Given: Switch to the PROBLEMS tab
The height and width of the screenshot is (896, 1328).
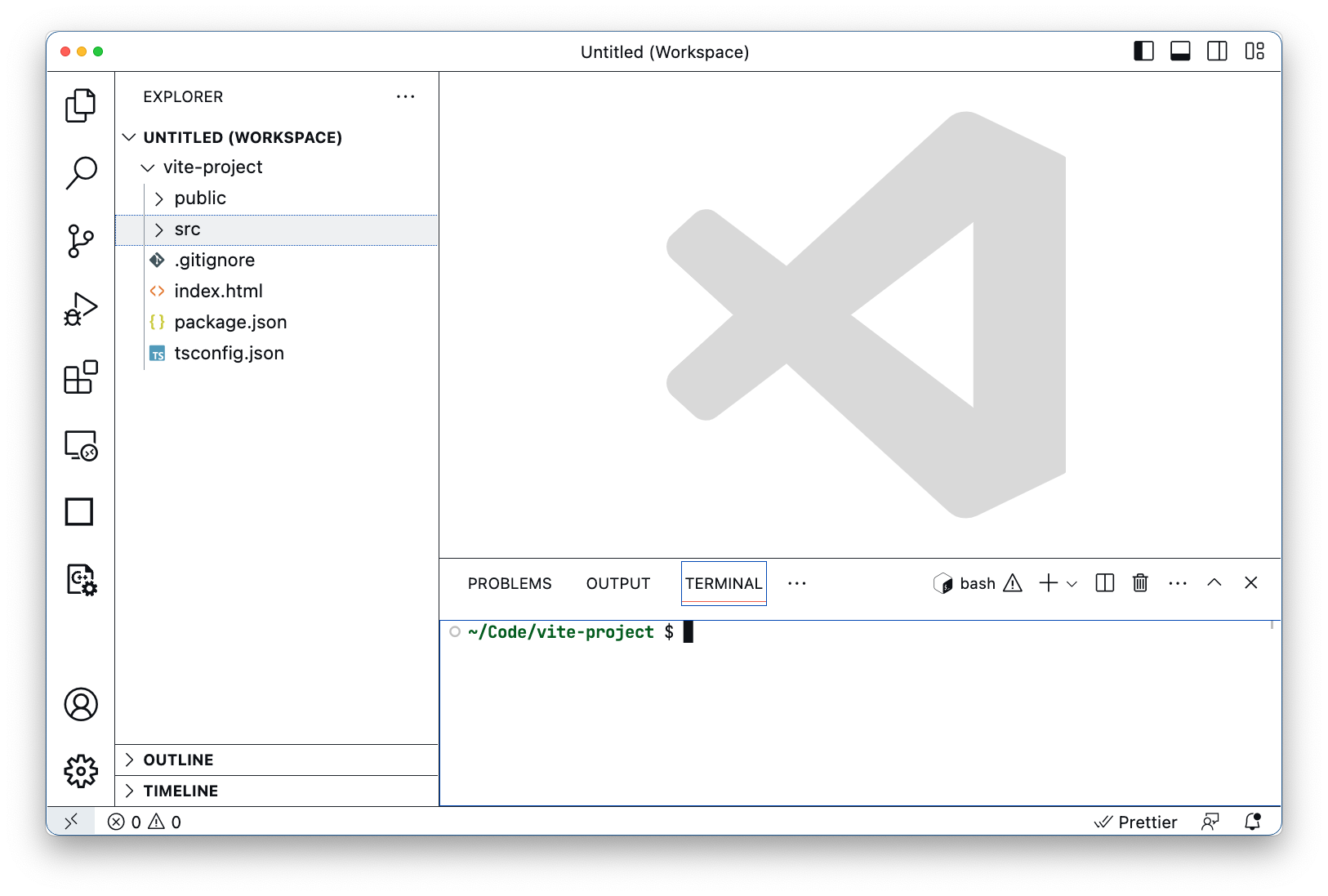Looking at the screenshot, I should click(x=510, y=583).
